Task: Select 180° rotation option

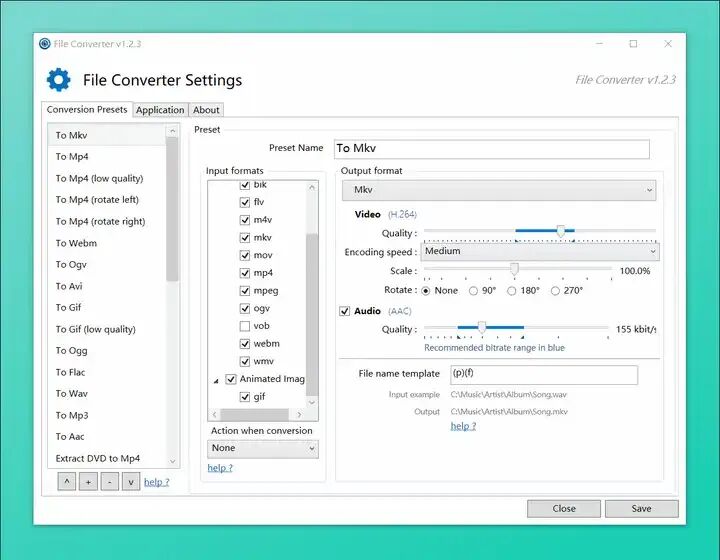Action: [x=512, y=291]
